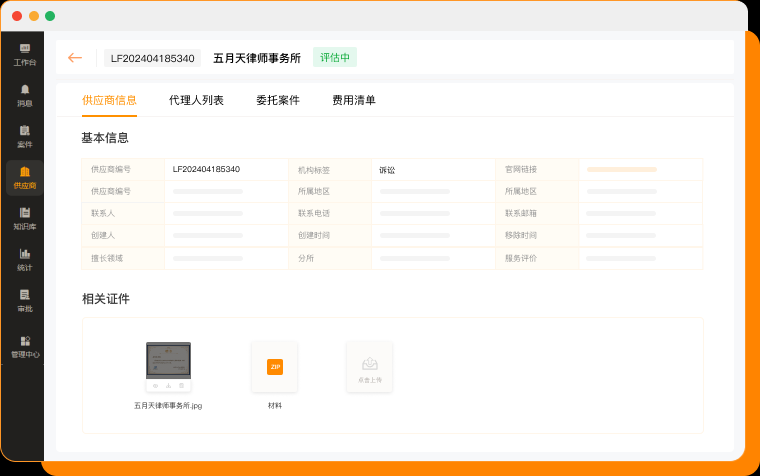760x476 pixels.
Task: Open 知识库 knowledge base in sidebar
Action: tap(24, 218)
